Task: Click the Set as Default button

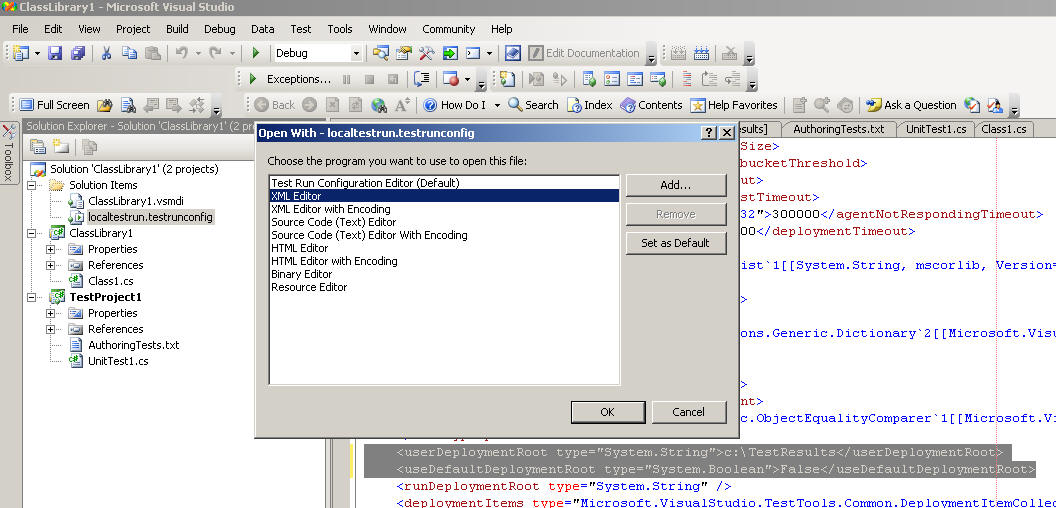Action: pos(675,243)
